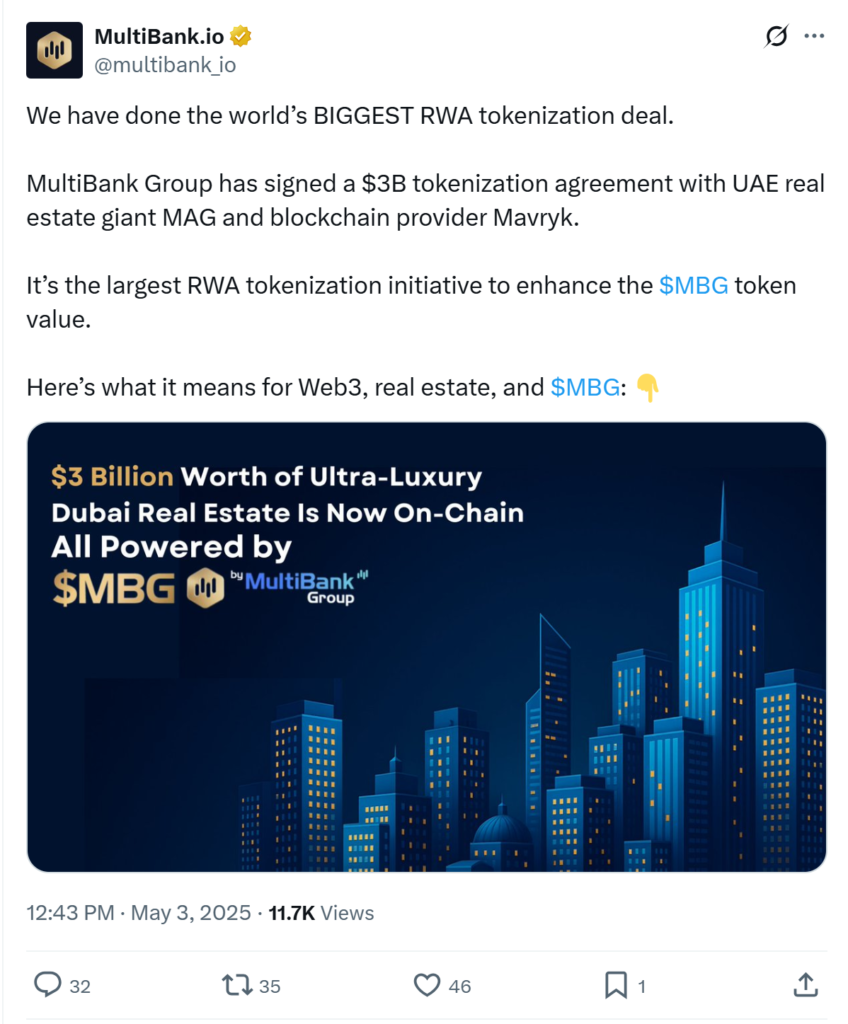Open the $MBG cashtag in the third paragraph
This screenshot has width=848, height=1024.
(x=694, y=285)
